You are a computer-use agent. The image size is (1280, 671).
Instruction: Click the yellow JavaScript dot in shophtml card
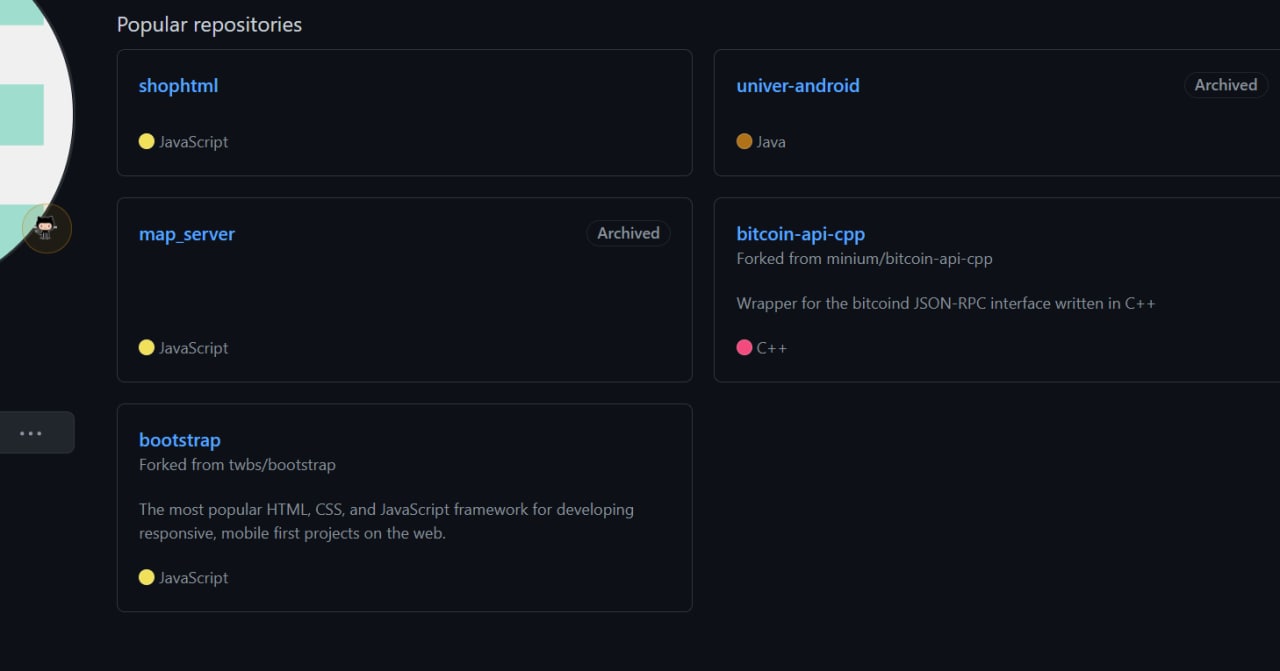coord(146,142)
